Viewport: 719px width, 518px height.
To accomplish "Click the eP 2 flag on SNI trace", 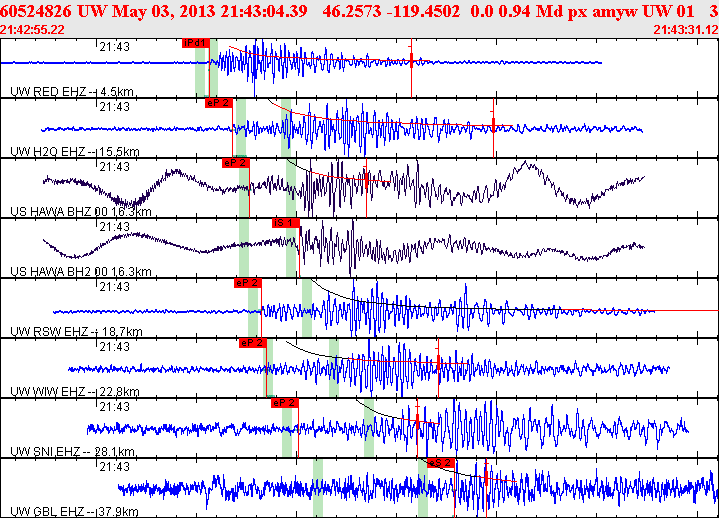I will pos(285,402).
